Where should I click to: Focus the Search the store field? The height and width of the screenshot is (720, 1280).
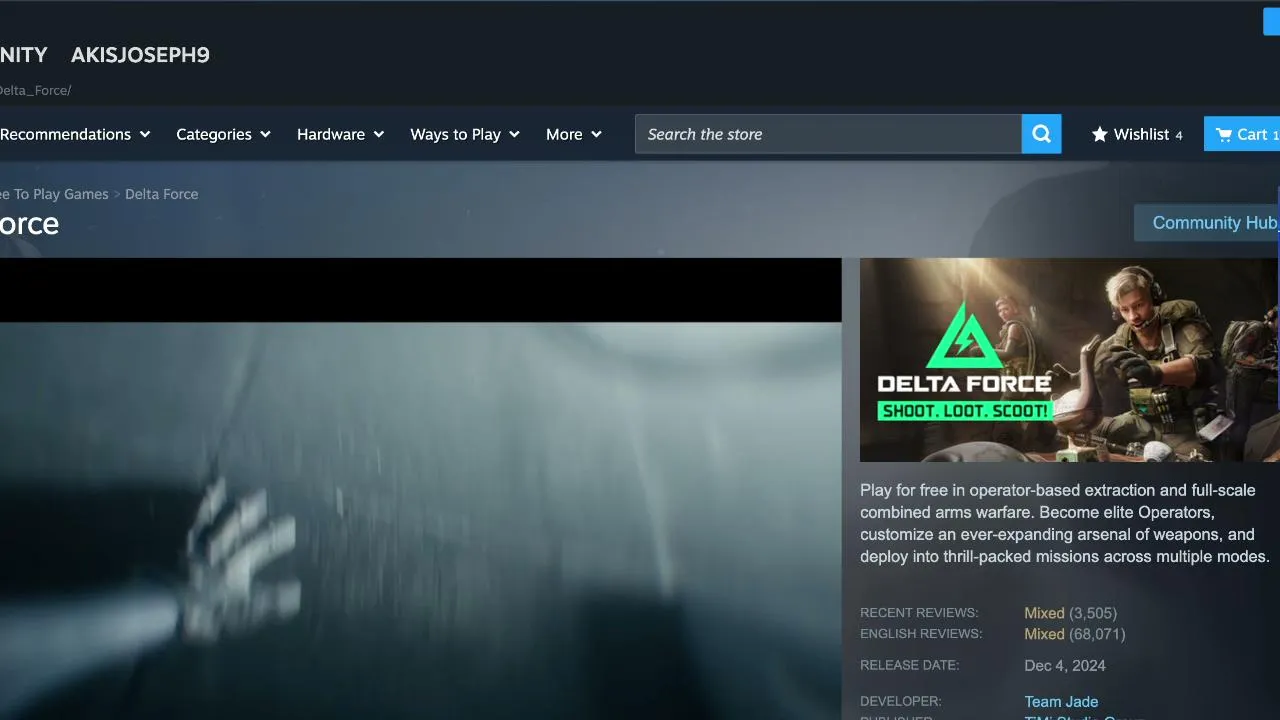[828, 134]
